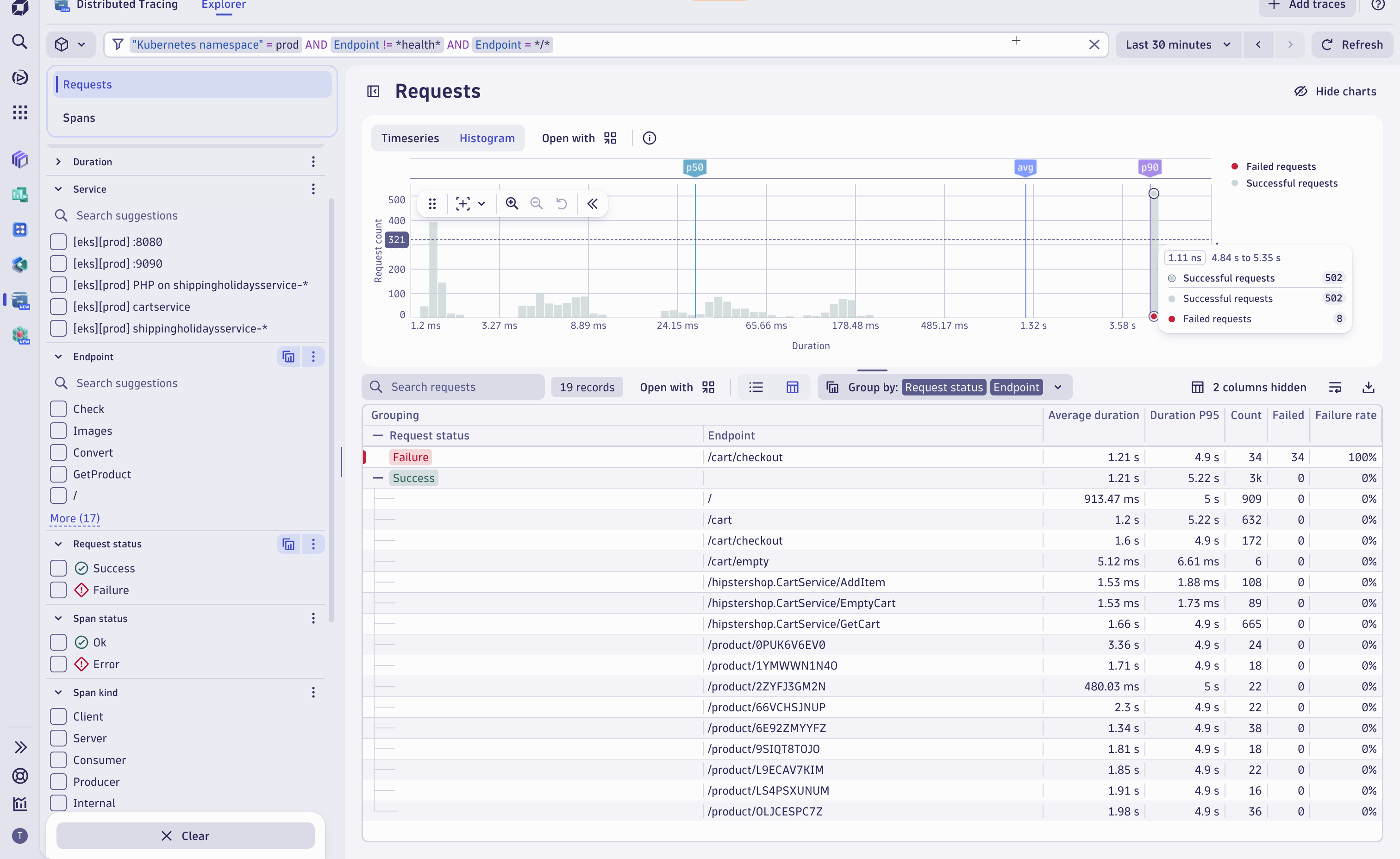Switch to table view icon
The height and width of the screenshot is (859, 1400).
pyautogui.click(x=792, y=387)
